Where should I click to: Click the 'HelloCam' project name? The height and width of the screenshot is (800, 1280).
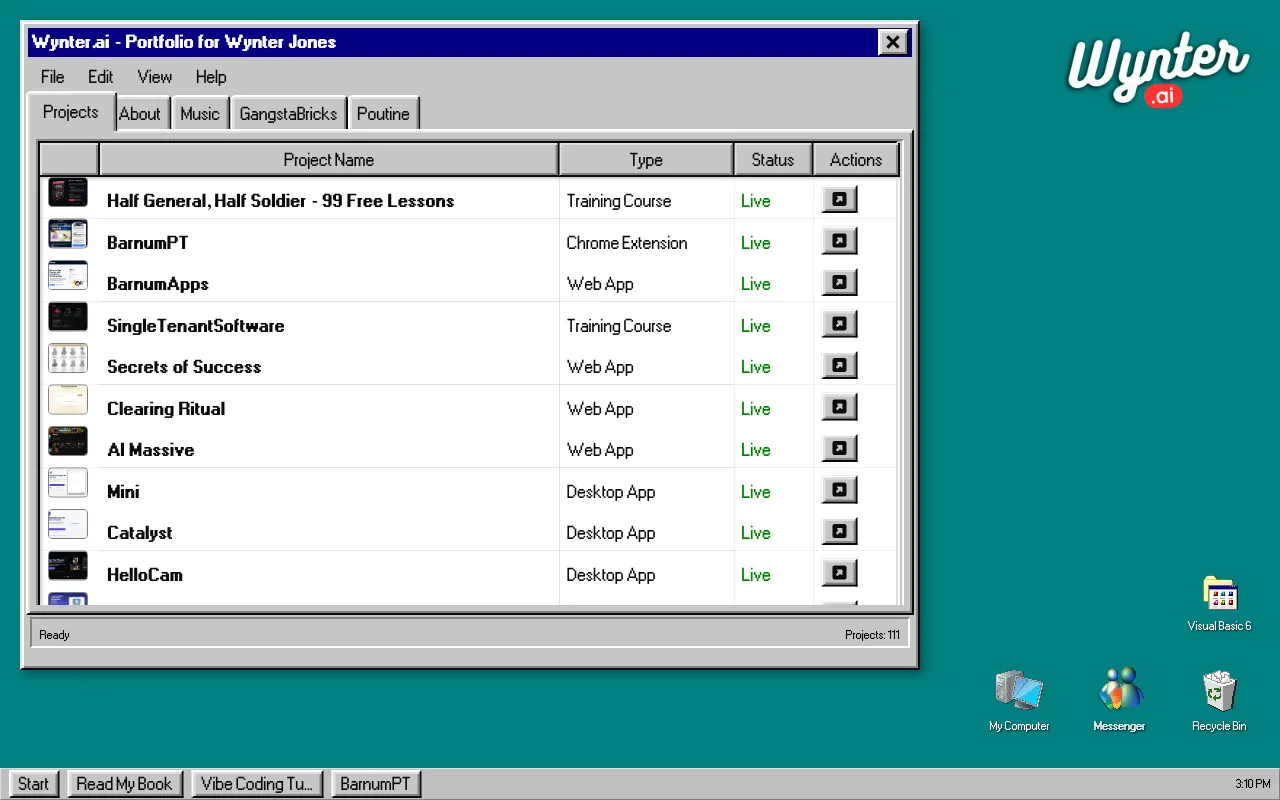pos(145,575)
